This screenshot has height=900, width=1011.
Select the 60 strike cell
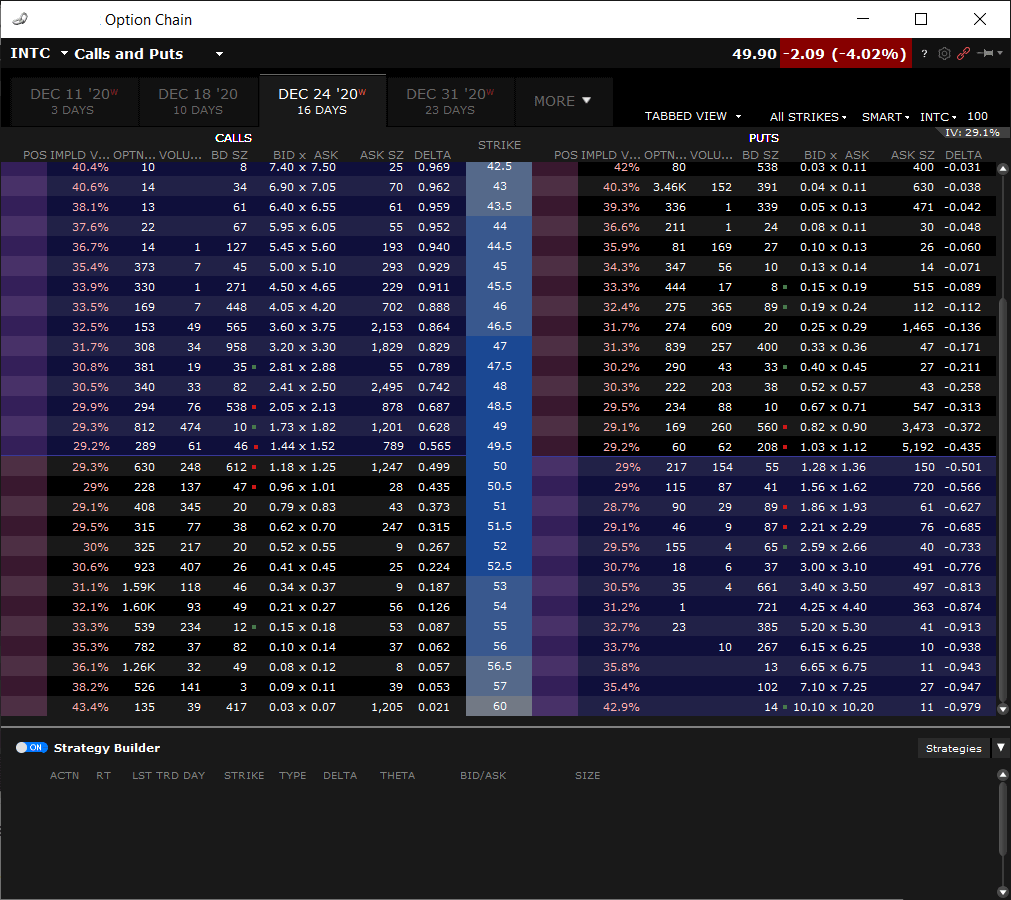tap(499, 706)
